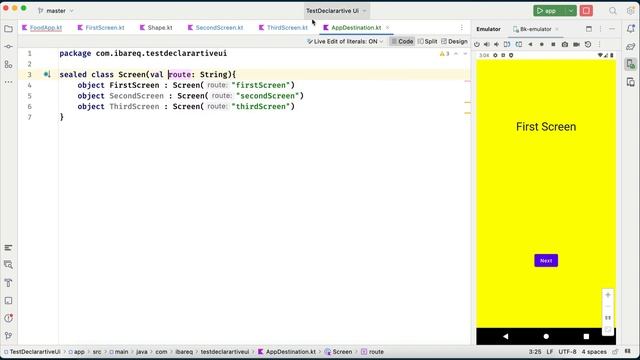Click the warnings count indicator

point(444,53)
